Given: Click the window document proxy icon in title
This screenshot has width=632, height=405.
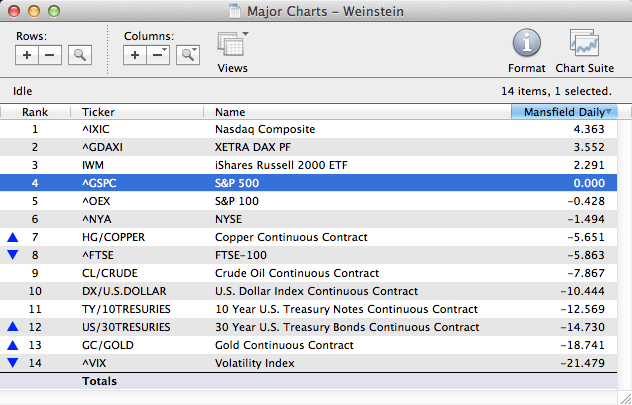Looking at the screenshot, I should (236, 9).
